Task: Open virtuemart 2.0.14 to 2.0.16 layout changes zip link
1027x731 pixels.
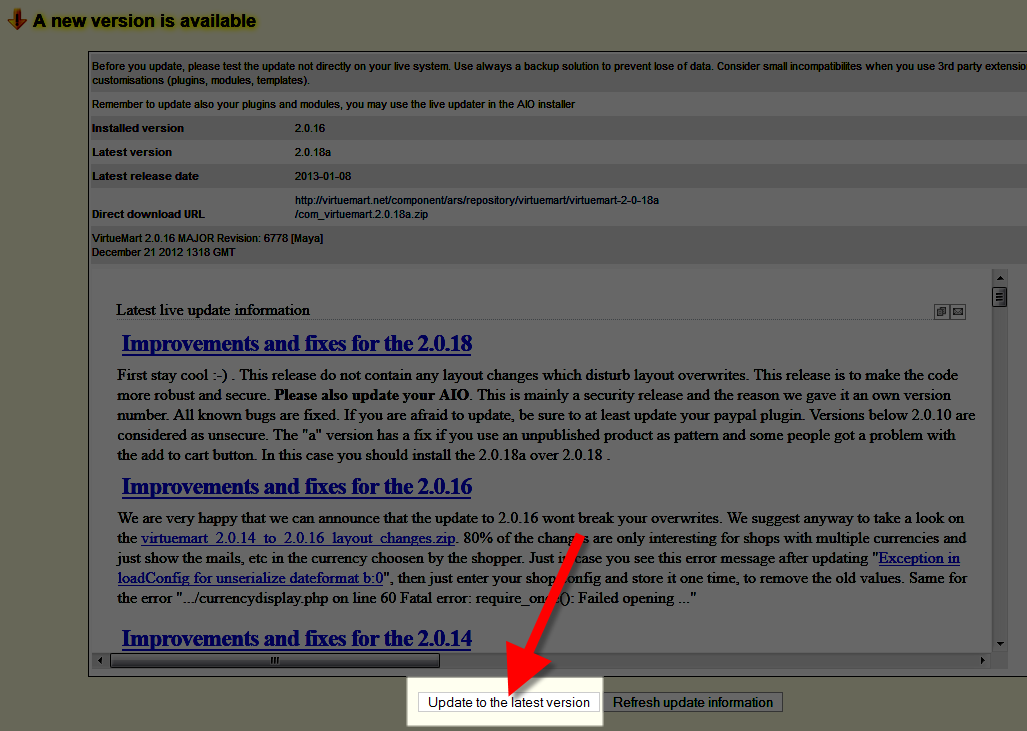Action: click(299, 538)
